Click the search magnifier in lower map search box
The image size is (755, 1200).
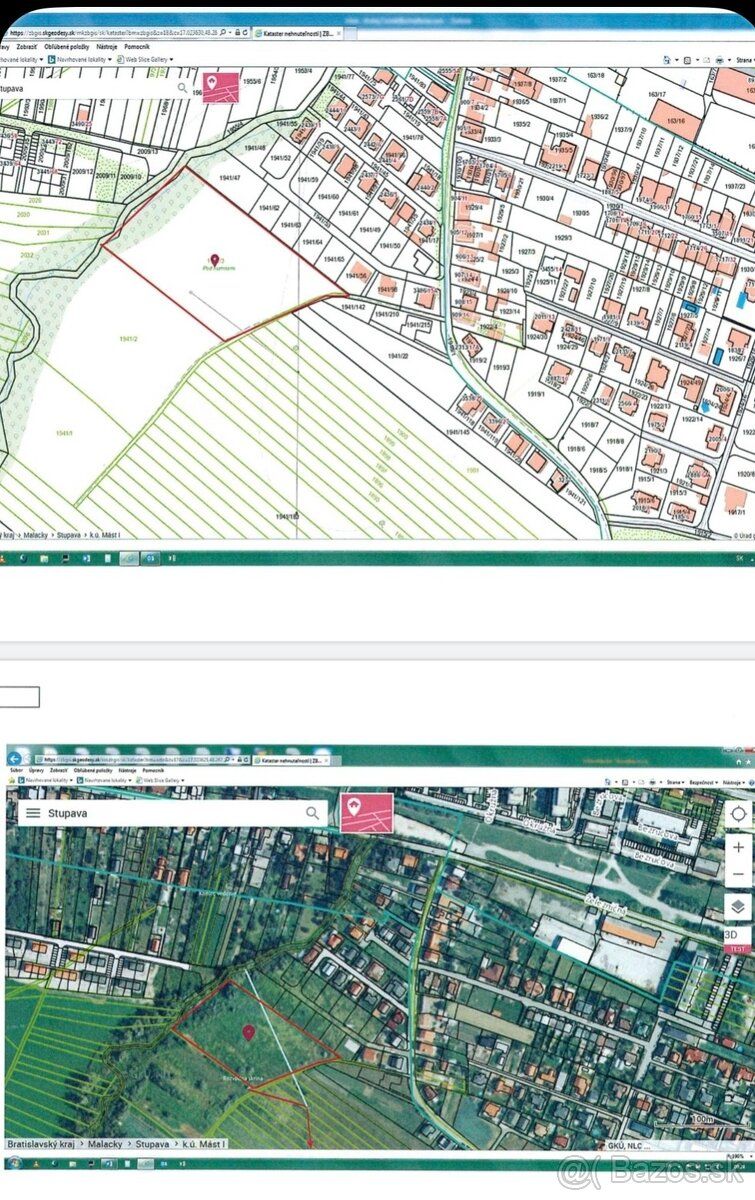[313, 813]
